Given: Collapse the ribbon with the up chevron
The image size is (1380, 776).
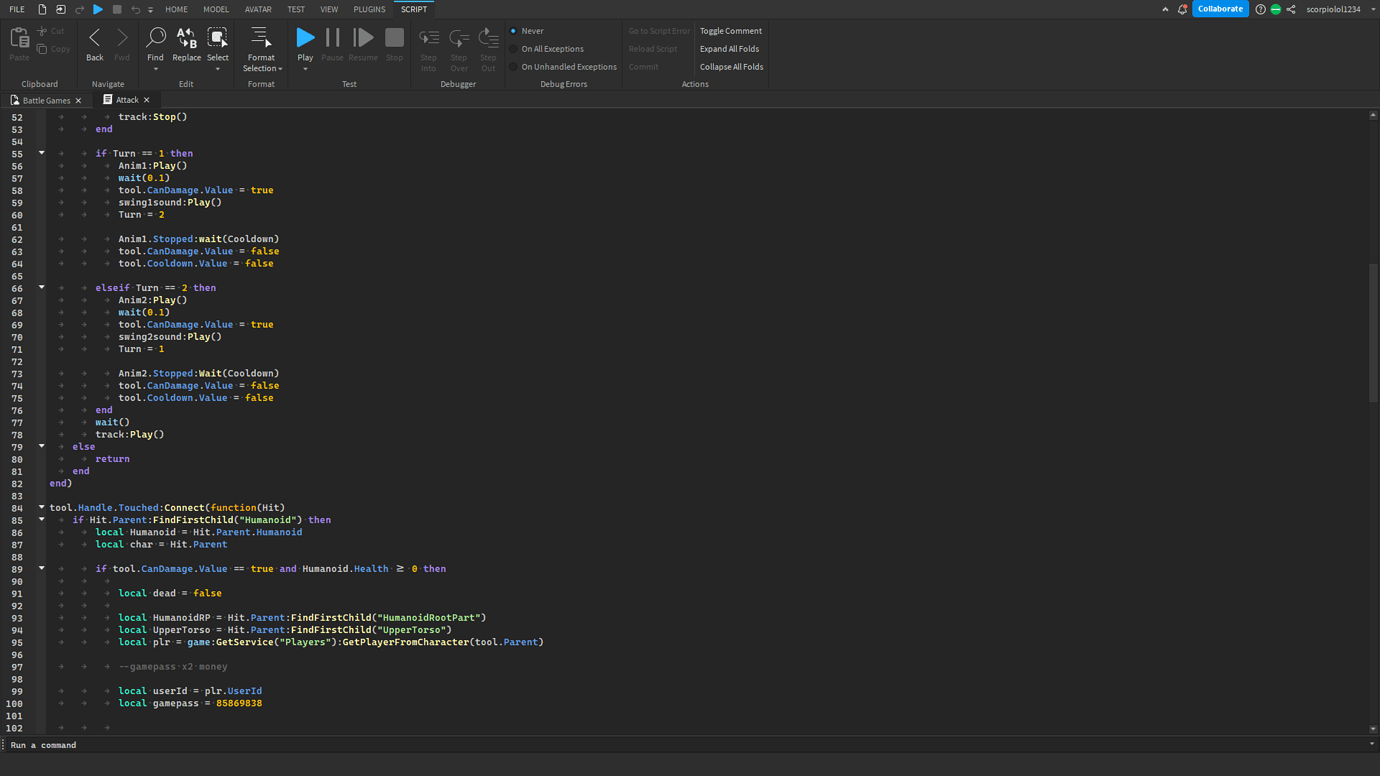Looking at the screenshot, I should [1165, 9].
